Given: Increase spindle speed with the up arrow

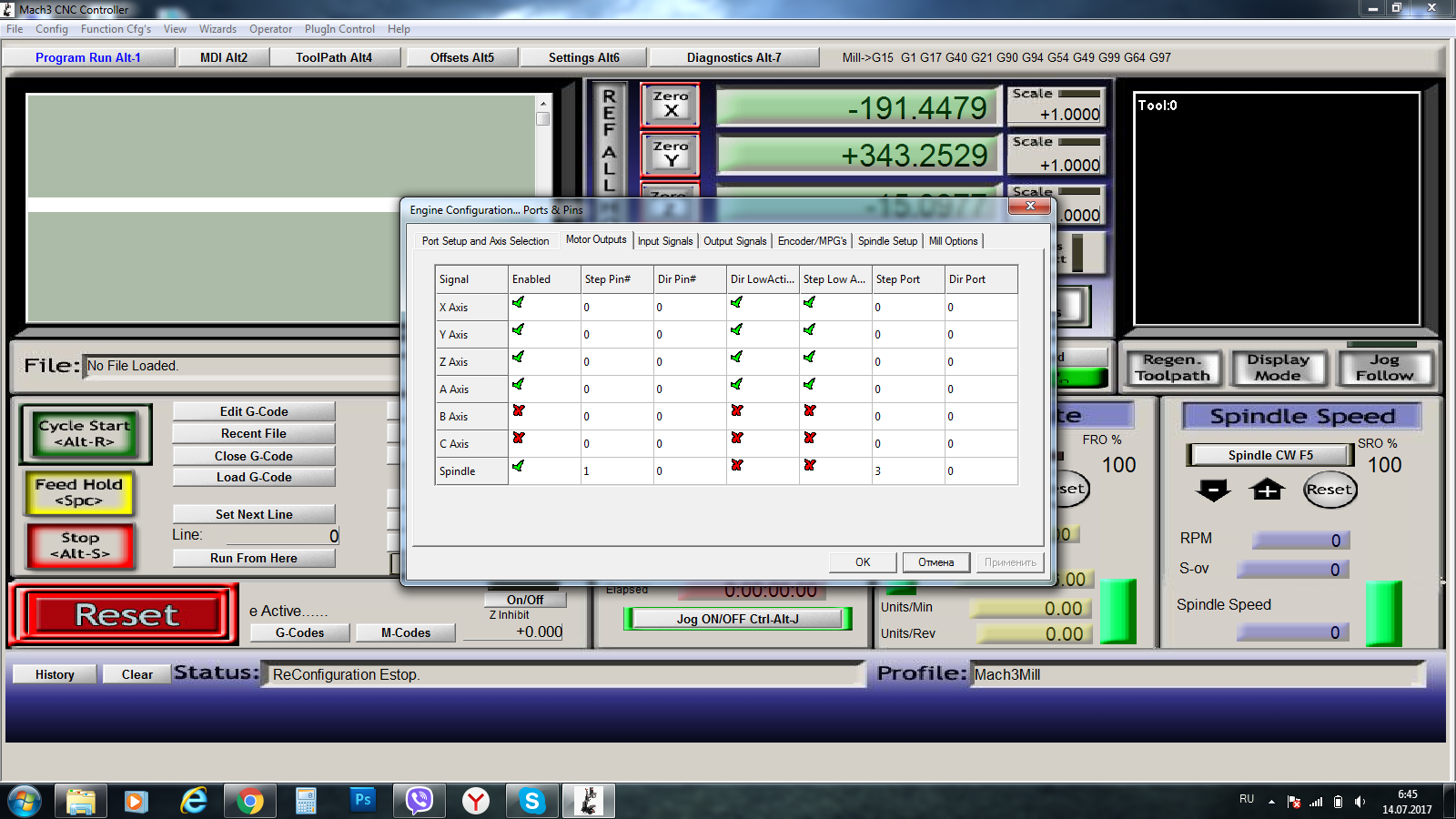Looking at the screenshot, I should pos(1267,490).
